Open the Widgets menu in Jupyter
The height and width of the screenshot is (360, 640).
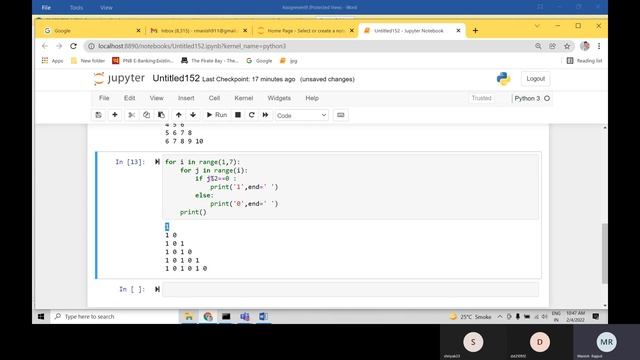tap(279, 98)
